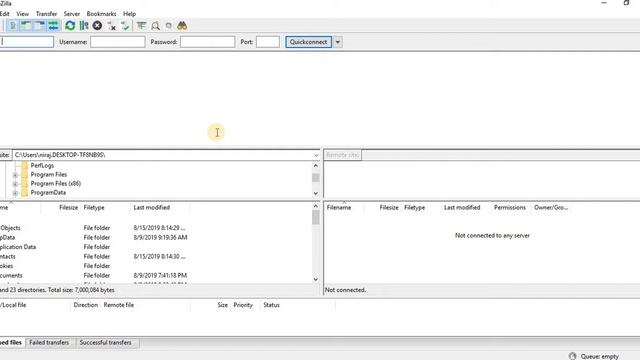Select the PerfLogs tree item
The image size is (640, 360).
pos(42,166)
